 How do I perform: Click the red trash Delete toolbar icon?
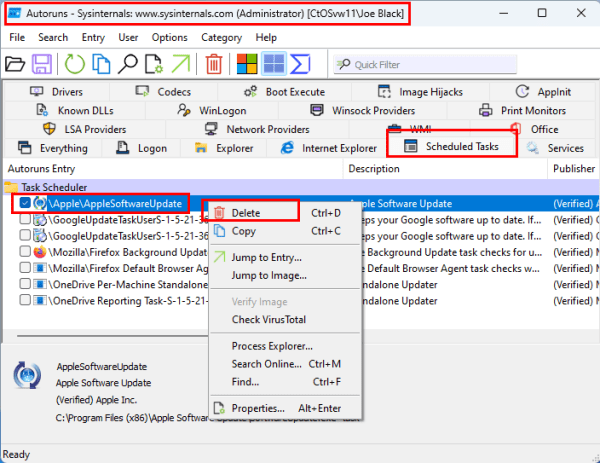214,64
